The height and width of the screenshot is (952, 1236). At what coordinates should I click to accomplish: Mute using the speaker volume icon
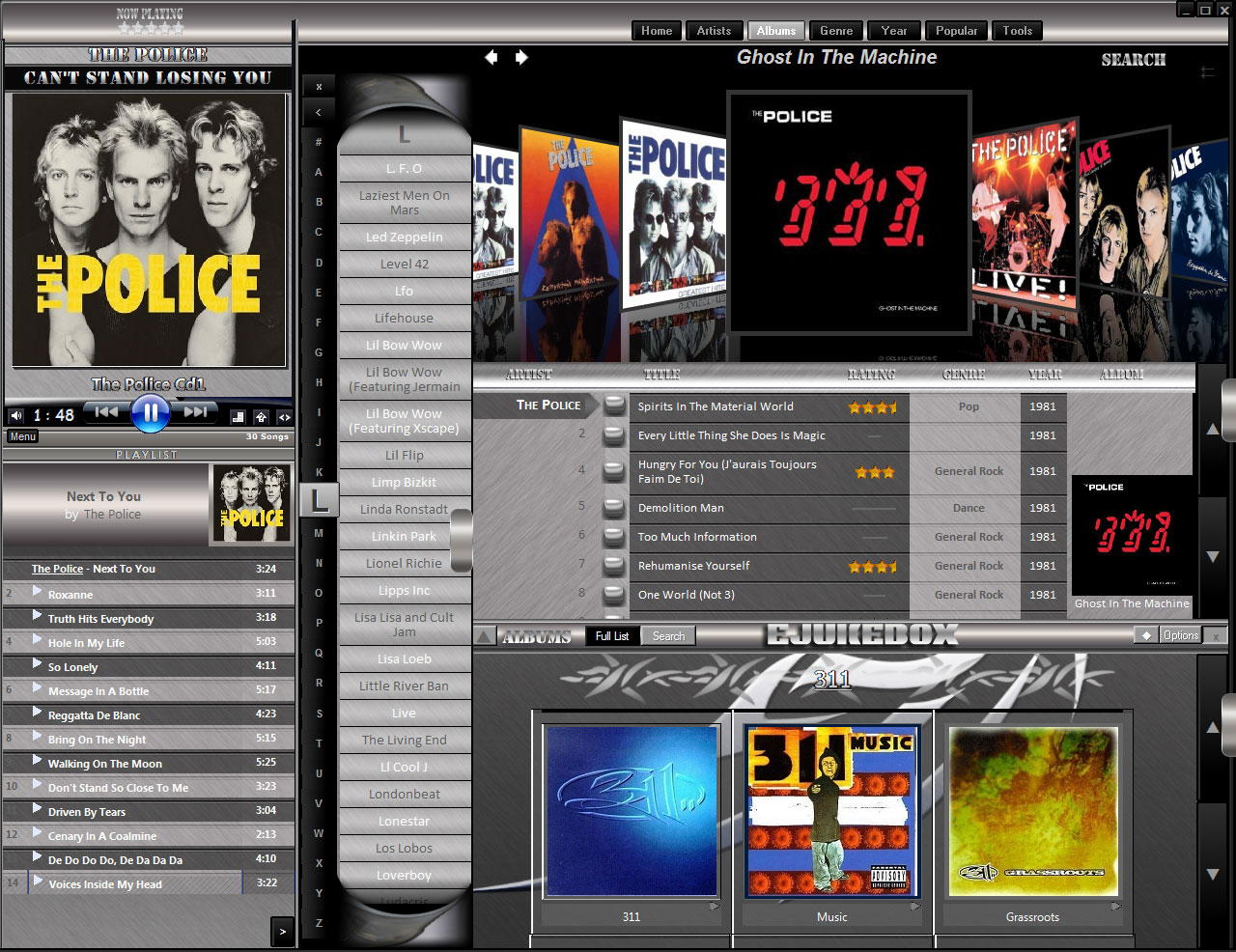(16, 416)
